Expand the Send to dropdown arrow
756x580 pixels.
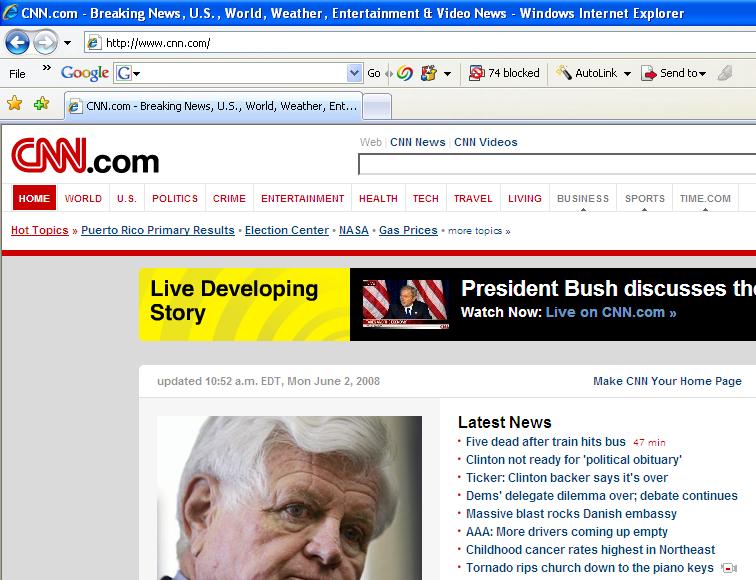click(x=703, y=73)
